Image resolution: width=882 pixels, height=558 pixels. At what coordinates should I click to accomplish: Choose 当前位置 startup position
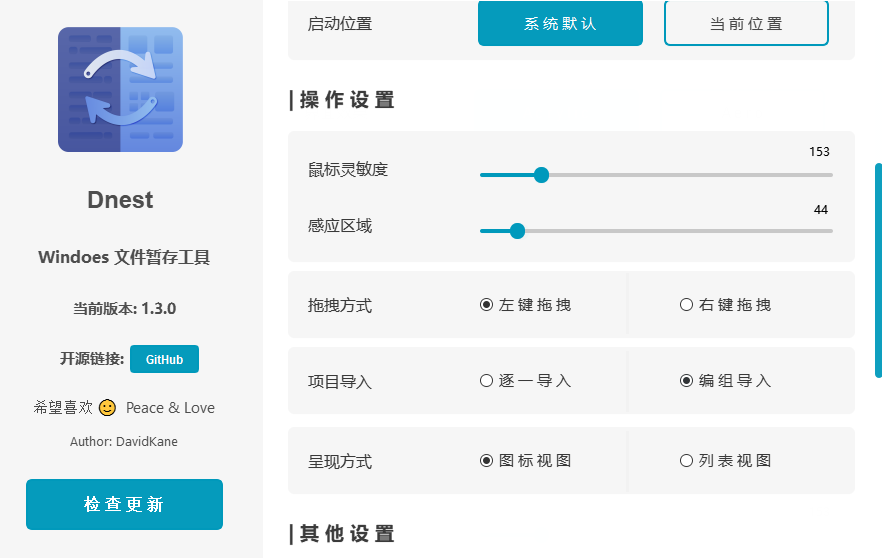pyautogui.click(x=746, y=23)
